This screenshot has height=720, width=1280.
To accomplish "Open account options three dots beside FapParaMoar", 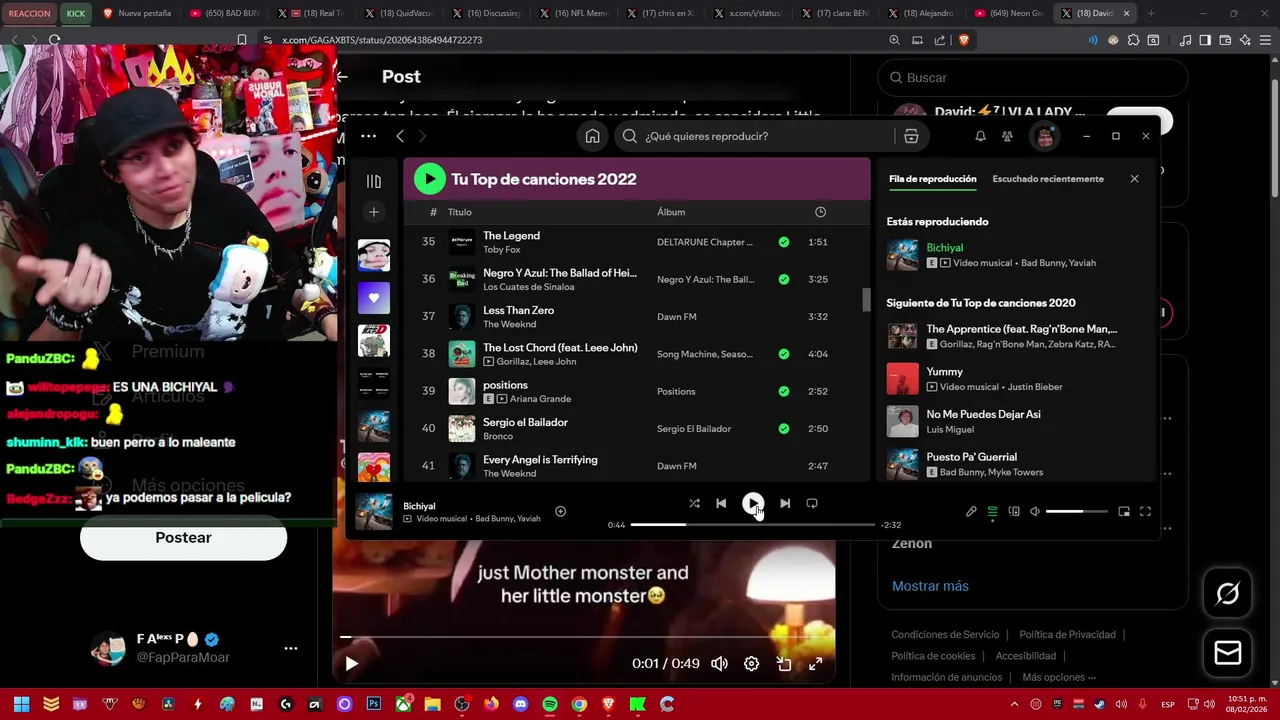I will (290, 648).
